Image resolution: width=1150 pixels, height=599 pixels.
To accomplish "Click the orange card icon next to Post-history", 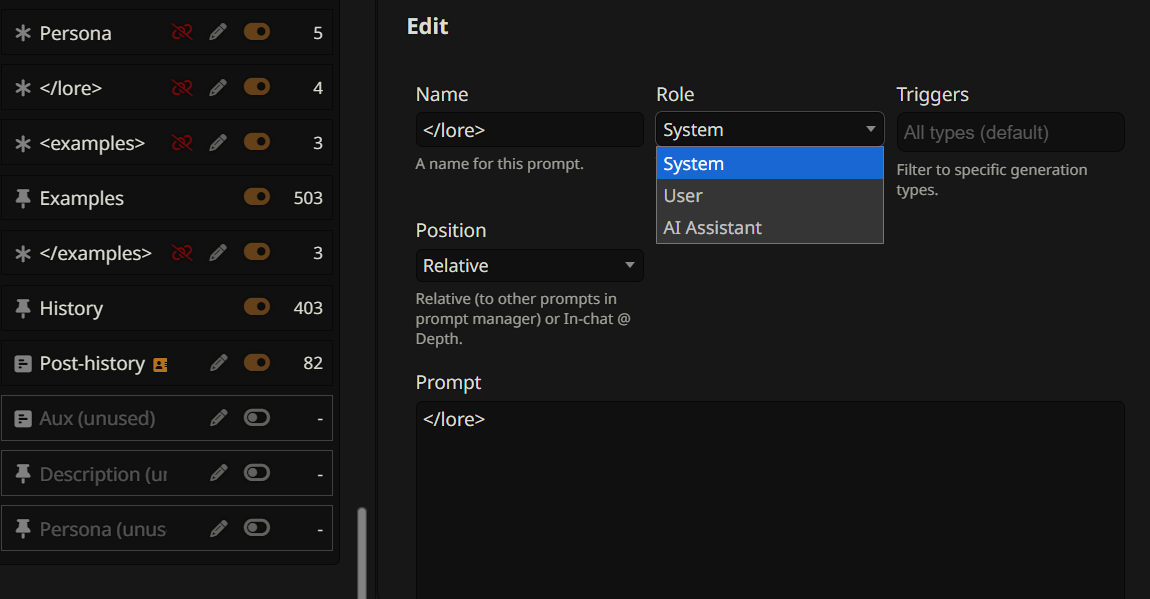I will pos(160,364).
